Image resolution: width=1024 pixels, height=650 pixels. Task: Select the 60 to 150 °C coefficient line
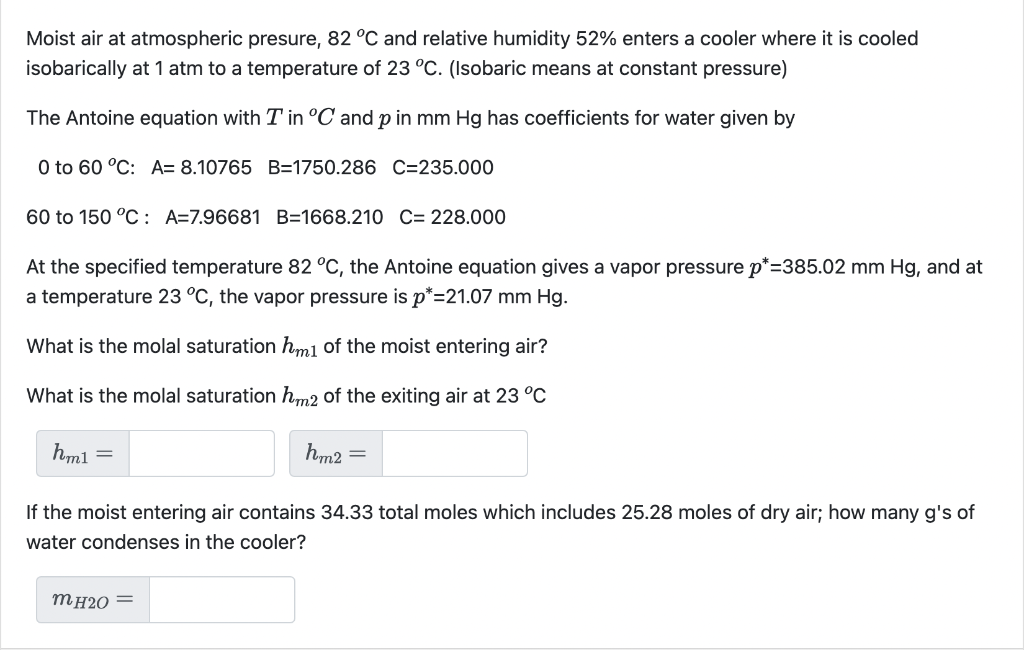[x=265, y=217]
